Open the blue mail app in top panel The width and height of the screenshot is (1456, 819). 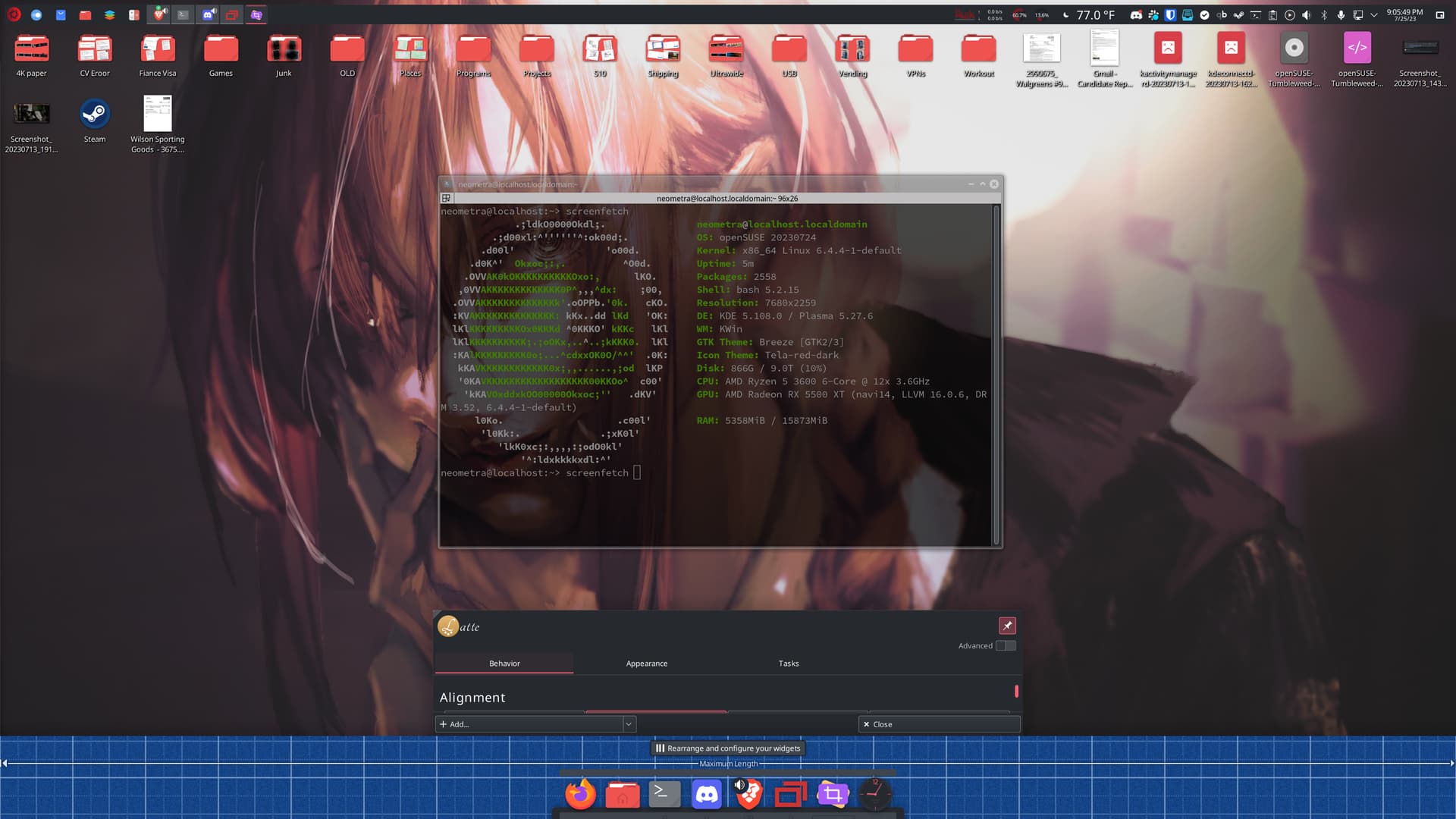tap(61, 14)
